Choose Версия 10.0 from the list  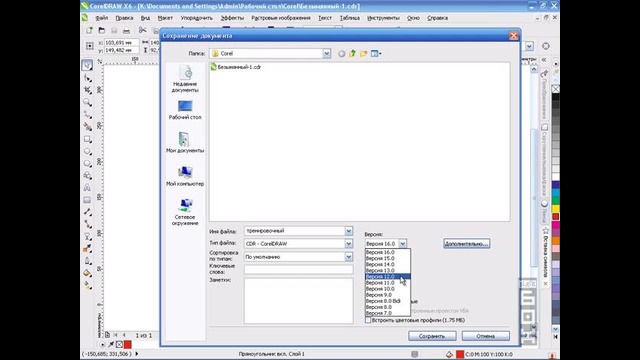(x=387, y=289)
